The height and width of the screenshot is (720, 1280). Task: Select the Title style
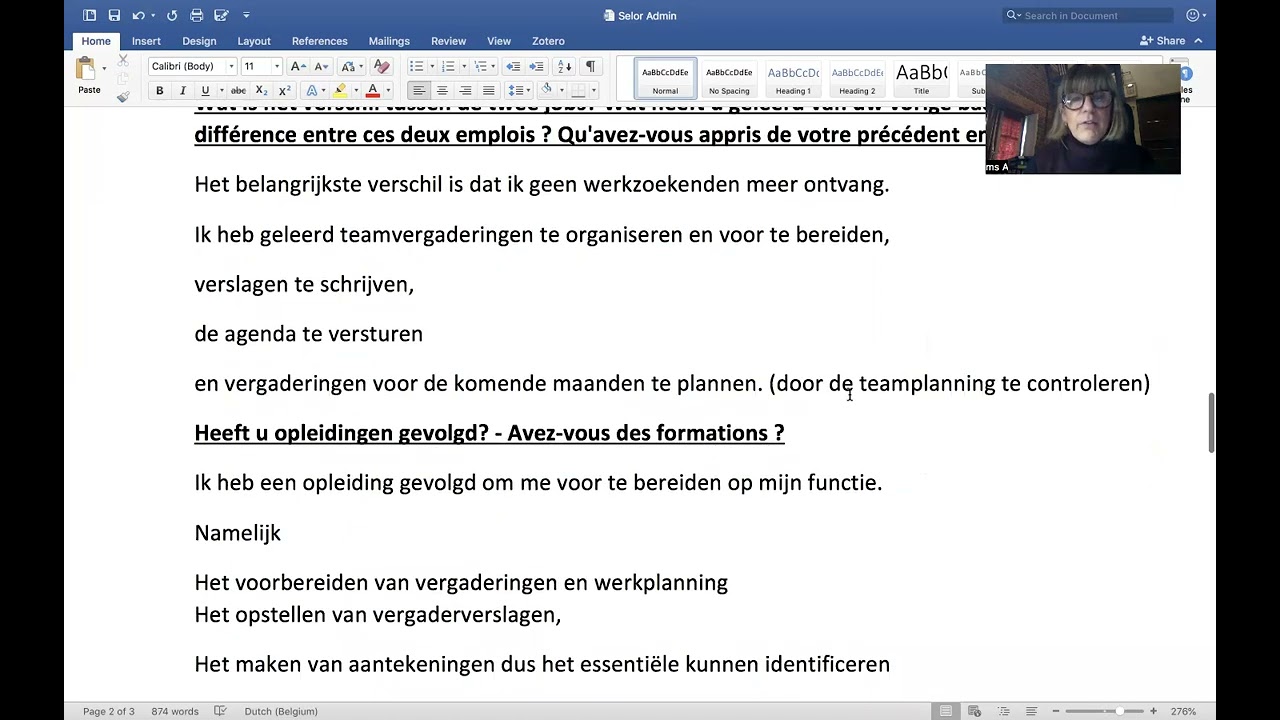pyautogui.click(x=921, y=78)
